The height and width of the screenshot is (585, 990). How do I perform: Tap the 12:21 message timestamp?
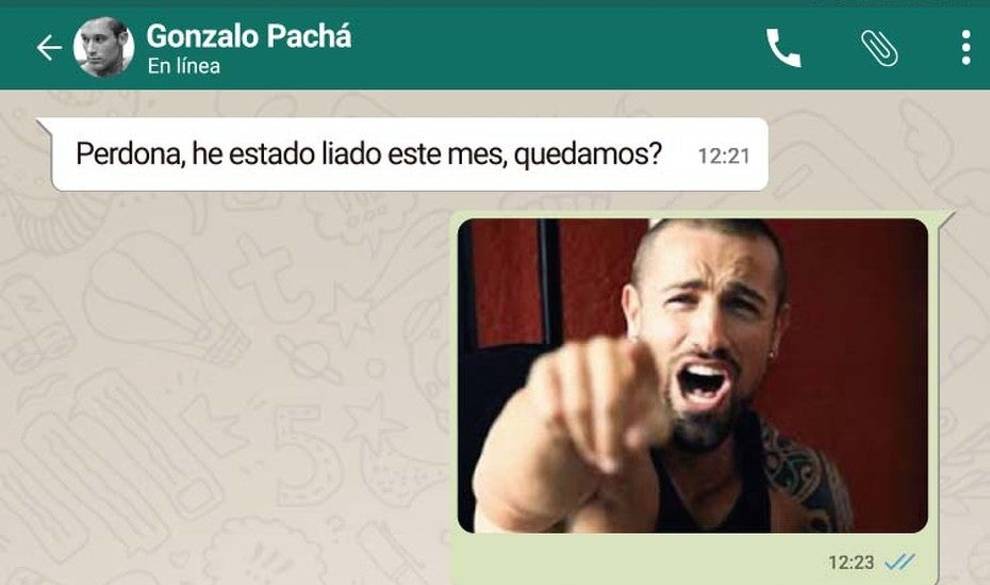pos(724,156)
